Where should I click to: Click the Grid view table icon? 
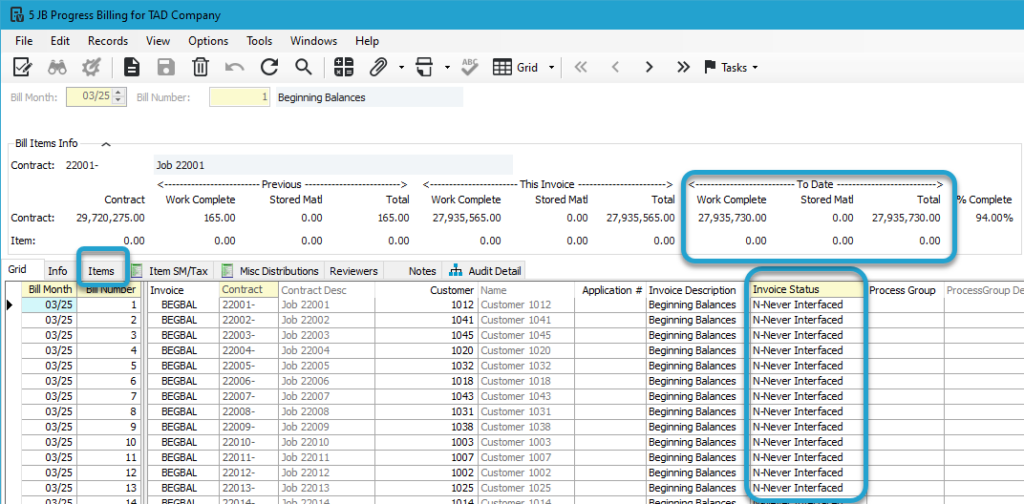[x=502, y=67]
